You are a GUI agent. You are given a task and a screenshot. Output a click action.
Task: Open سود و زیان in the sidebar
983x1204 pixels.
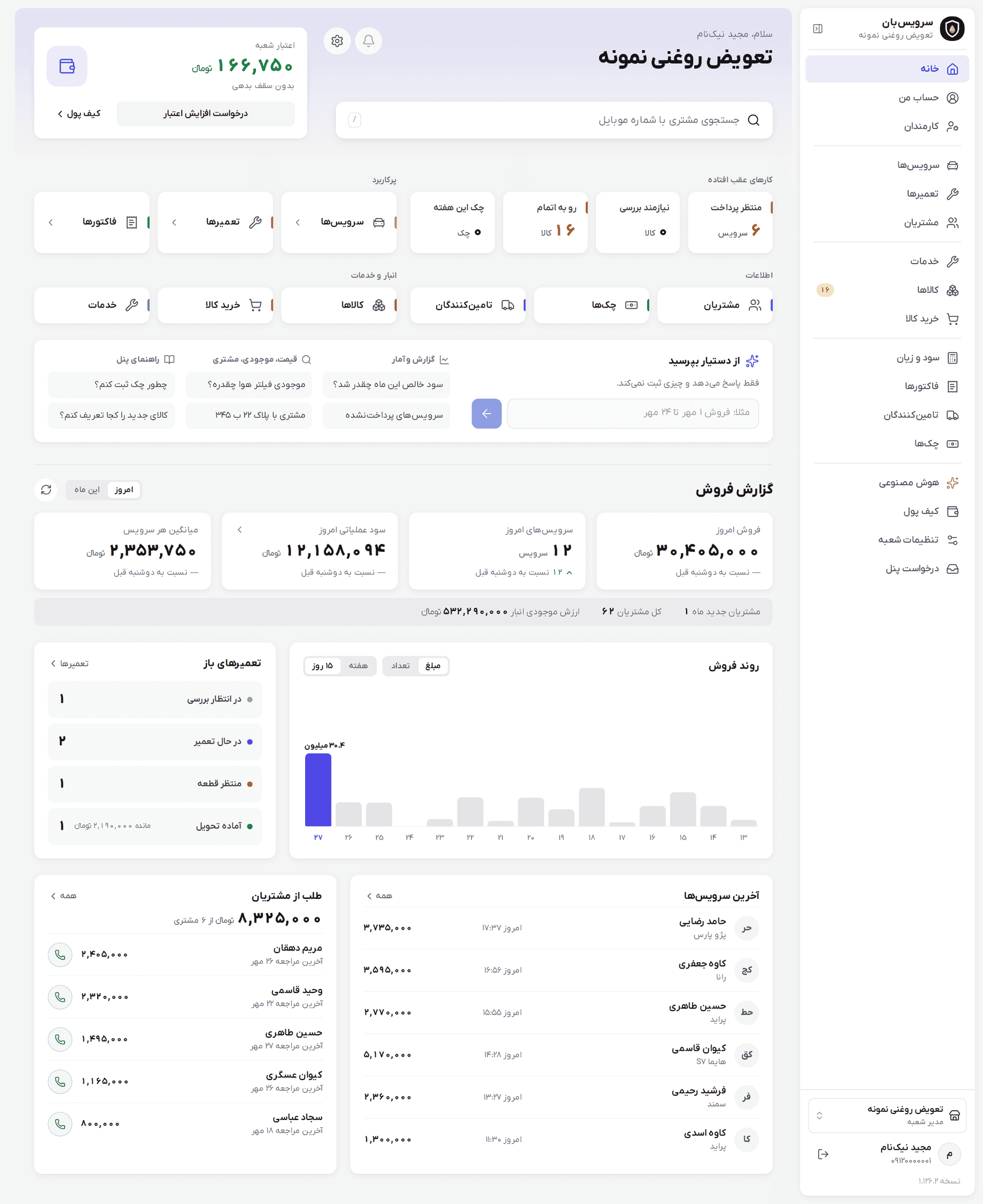[x=887, y=358]
